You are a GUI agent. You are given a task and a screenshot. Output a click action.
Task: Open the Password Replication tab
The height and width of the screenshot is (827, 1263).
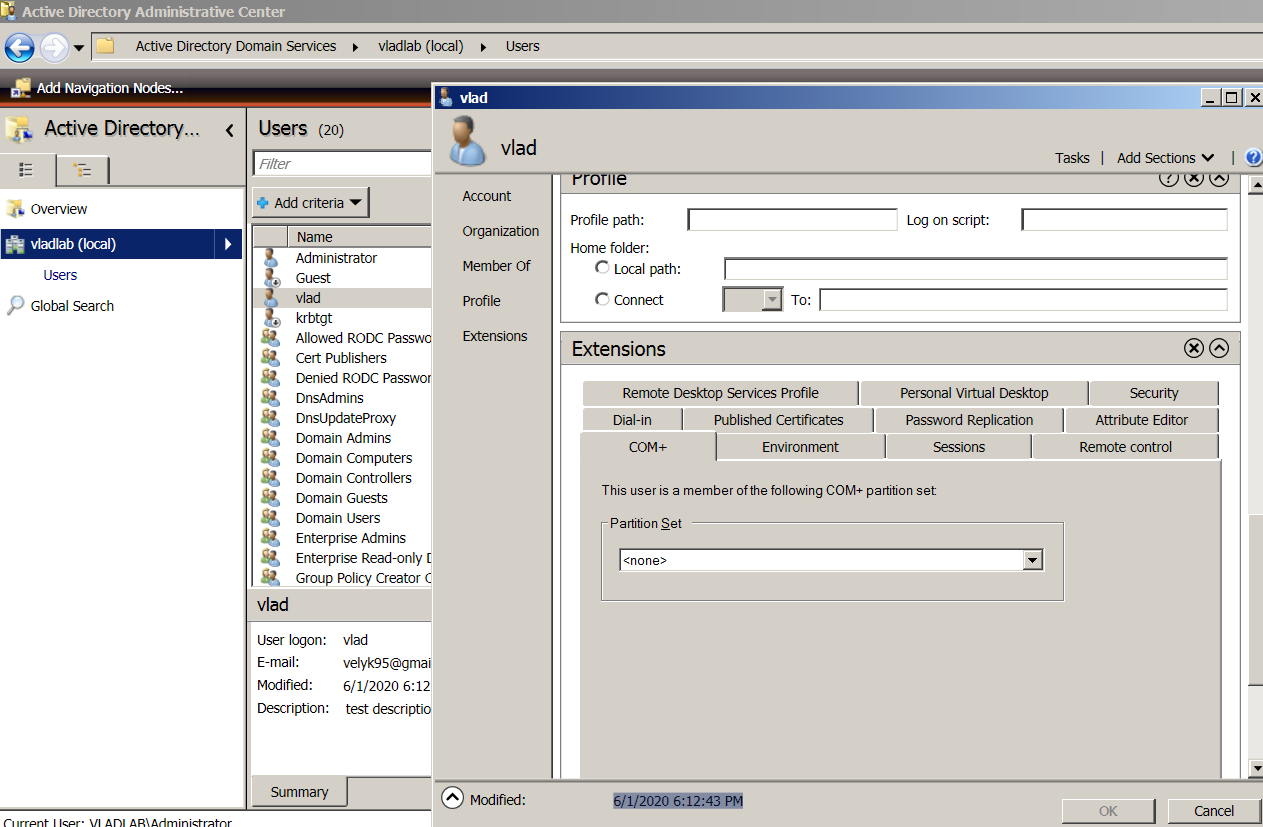pyautogui.click(x=969, y=420)
